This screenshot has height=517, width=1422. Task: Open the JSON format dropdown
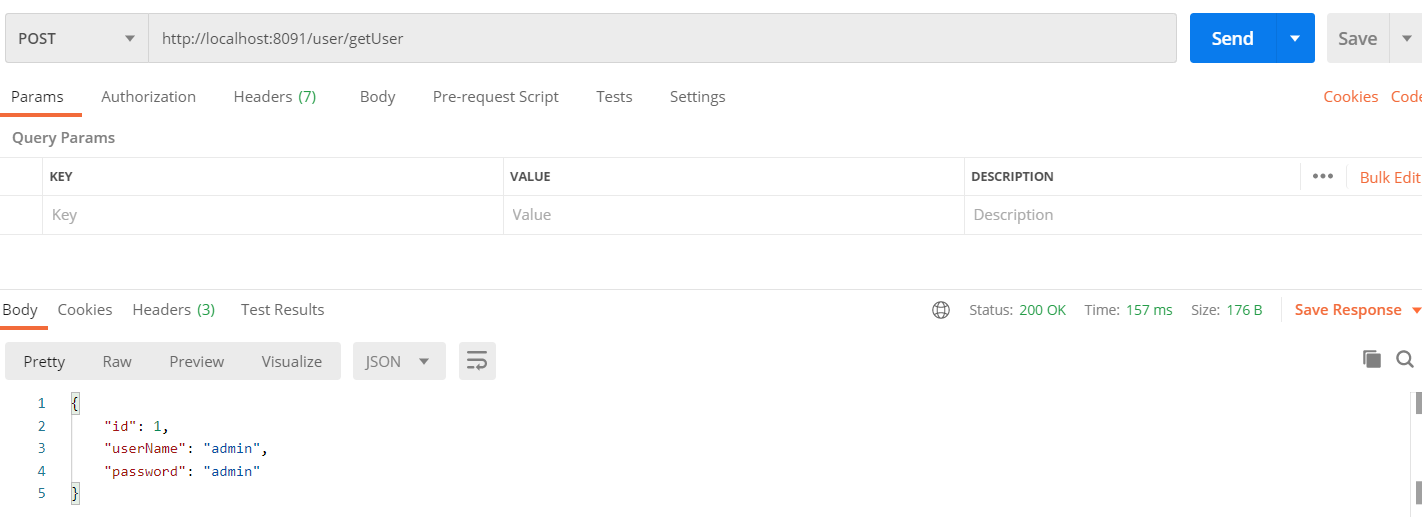[398, 361]
